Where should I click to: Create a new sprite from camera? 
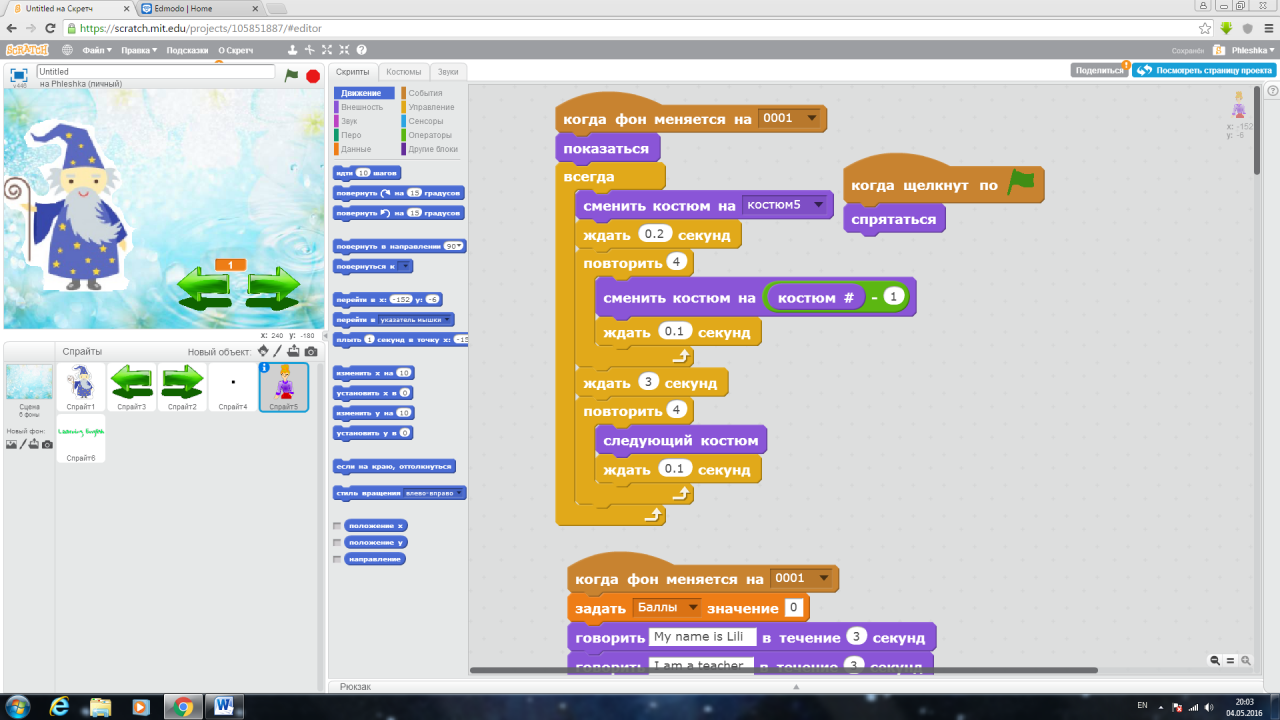coord(311,351)
